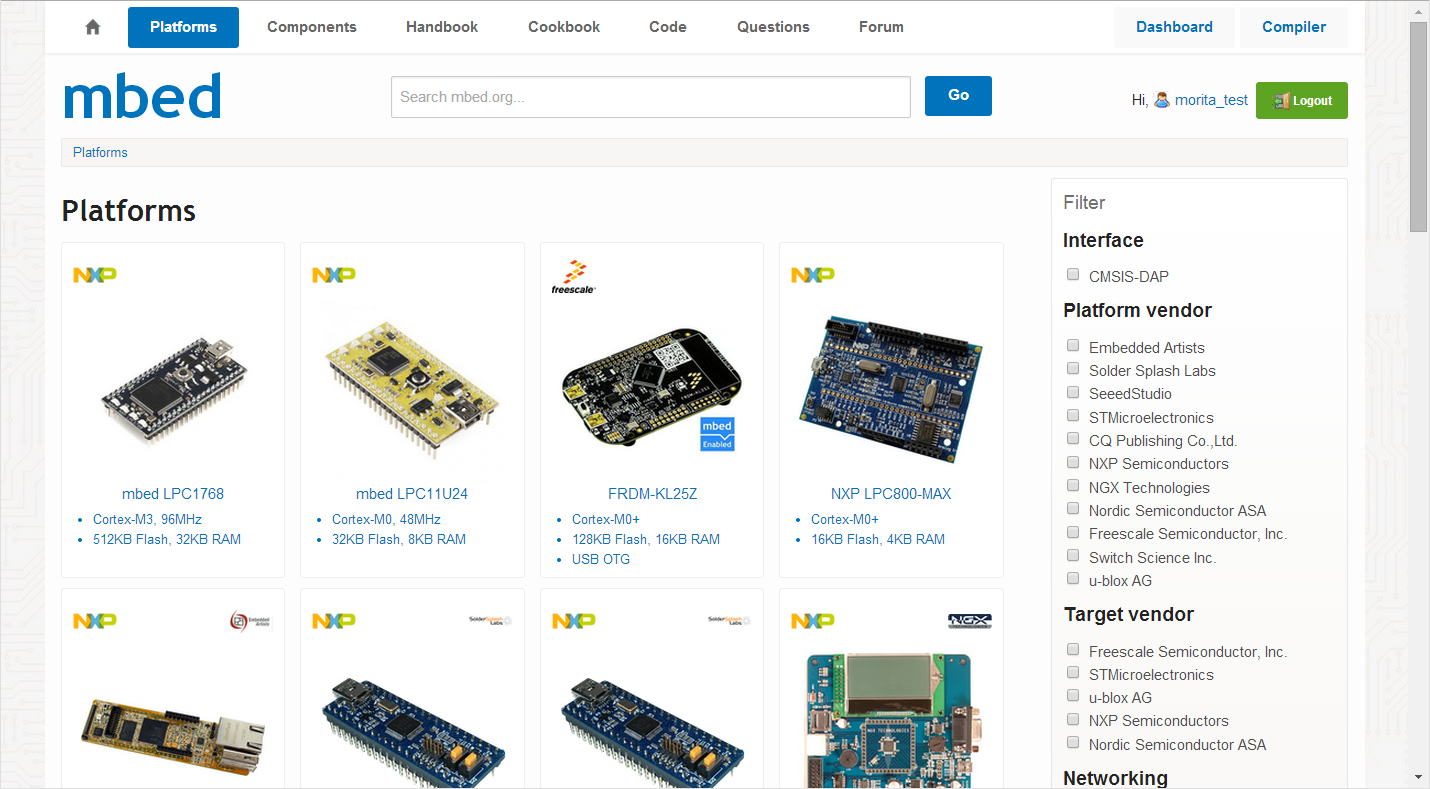1430x789 pixels.
Task: Check STMicroelectronics under Platform vendor
Action: (1073, 415)
